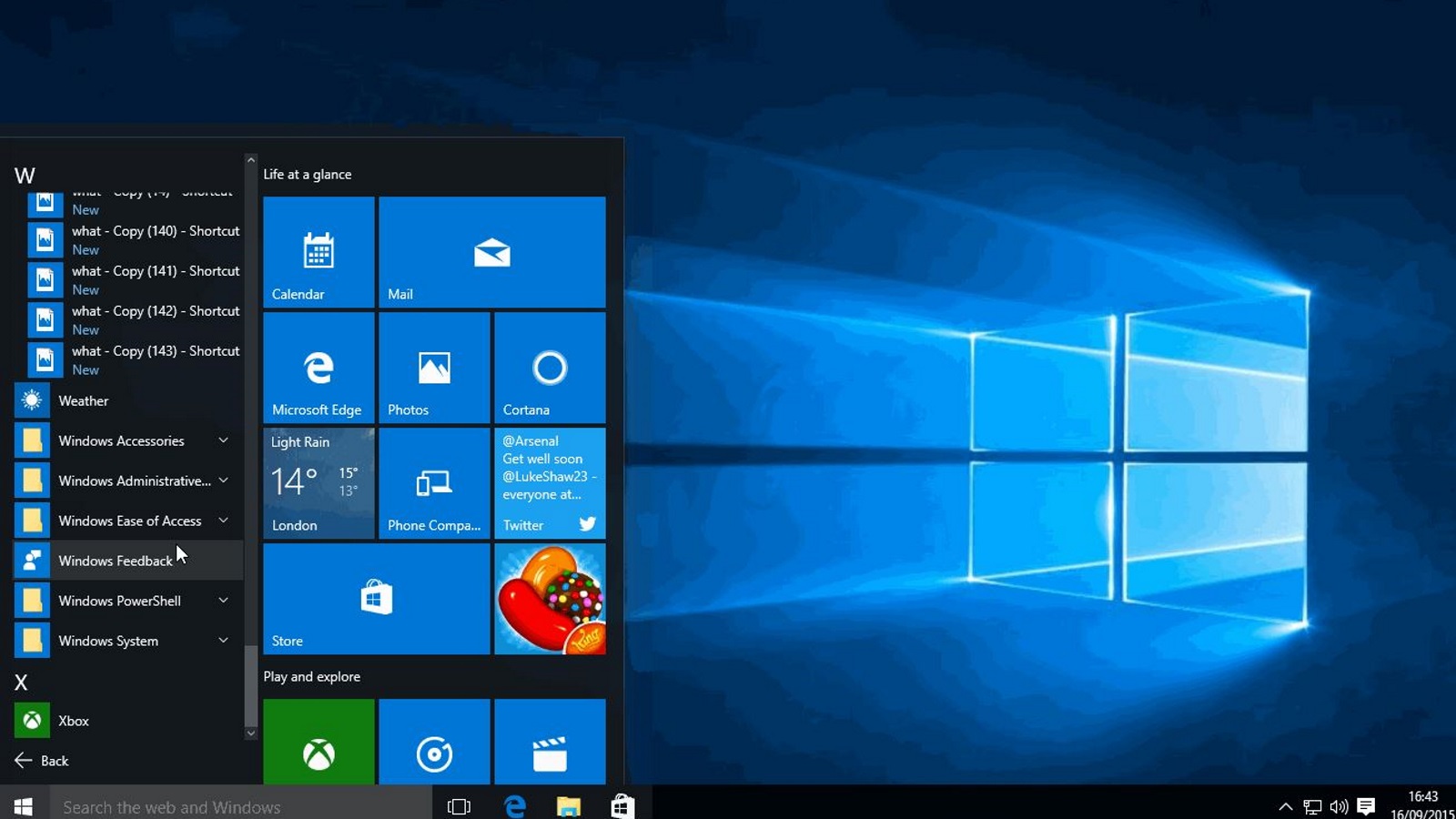This screenshot has width=1456, height=819.
Task: Open Xbox in the app list
Action: tap(128, 721)
